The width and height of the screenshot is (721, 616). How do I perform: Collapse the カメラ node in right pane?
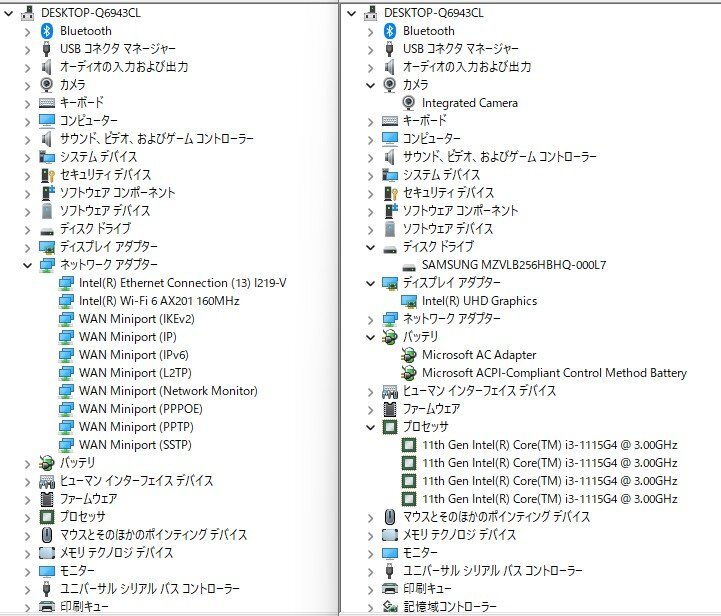click(371, 85)
